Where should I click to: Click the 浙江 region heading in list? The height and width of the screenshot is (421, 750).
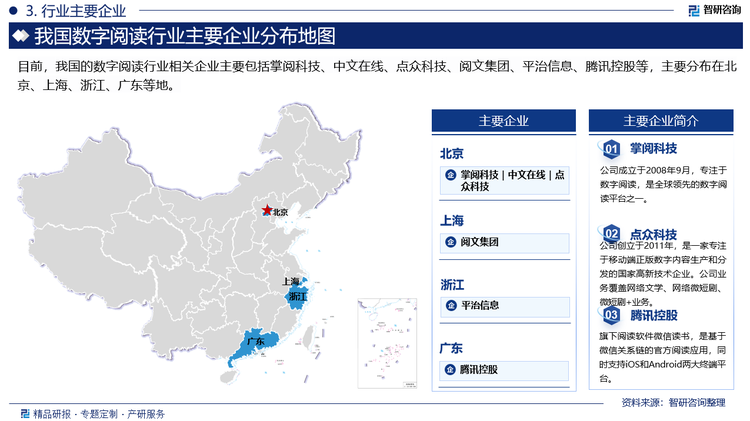click(x=452, y=285)
